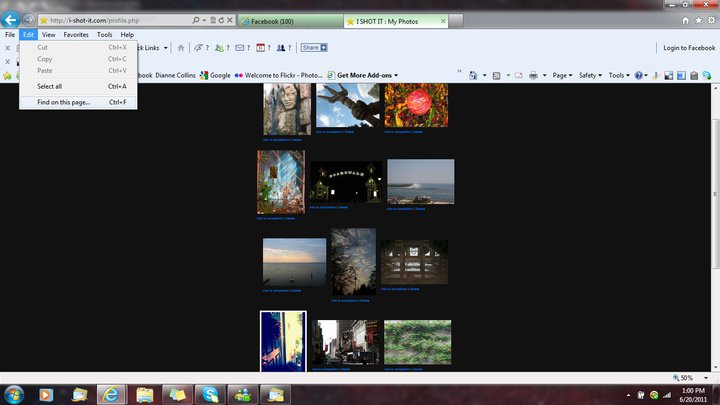Click the Facebook toolbar Share button
The height and width of the screenshot is (405, 720).
click(x=314, y=47)
